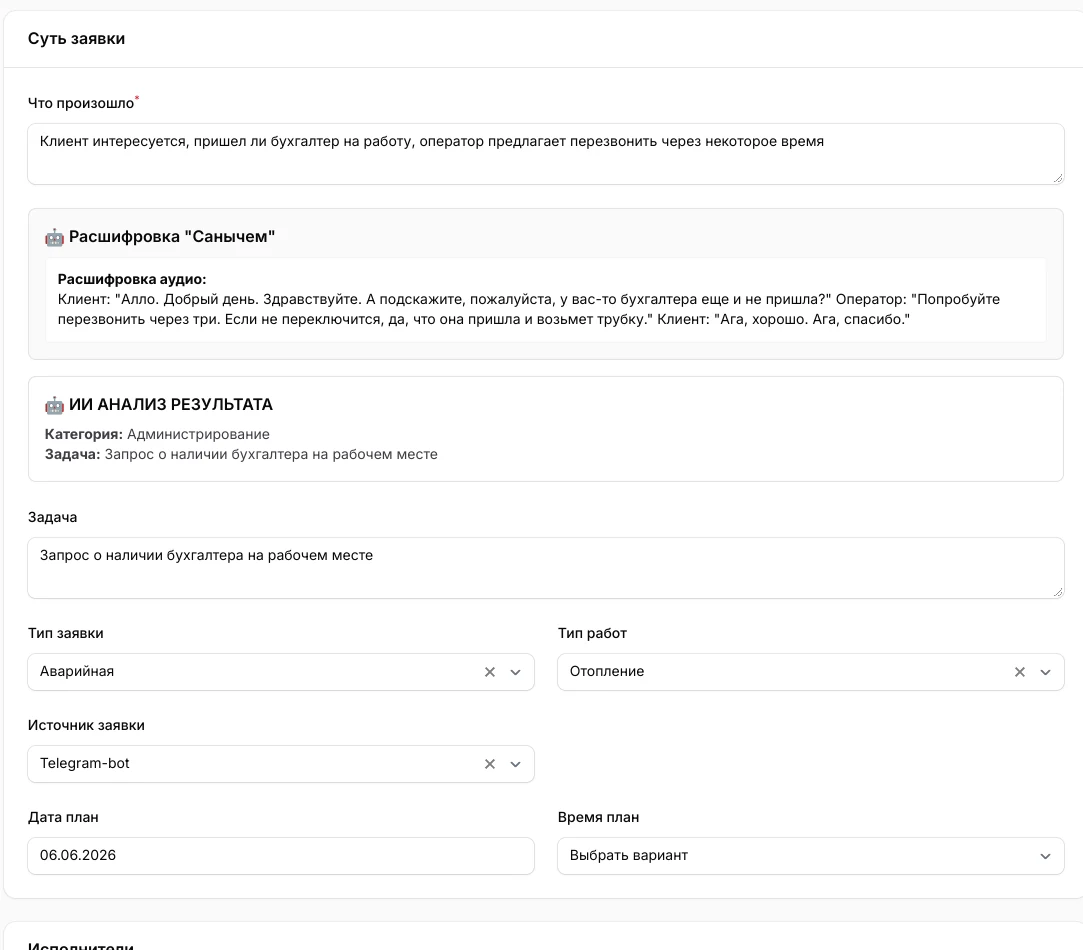Click the Что произошло resize handle
The height and width of the screenshot is (950, 1083).
(x=1057, y=178)
